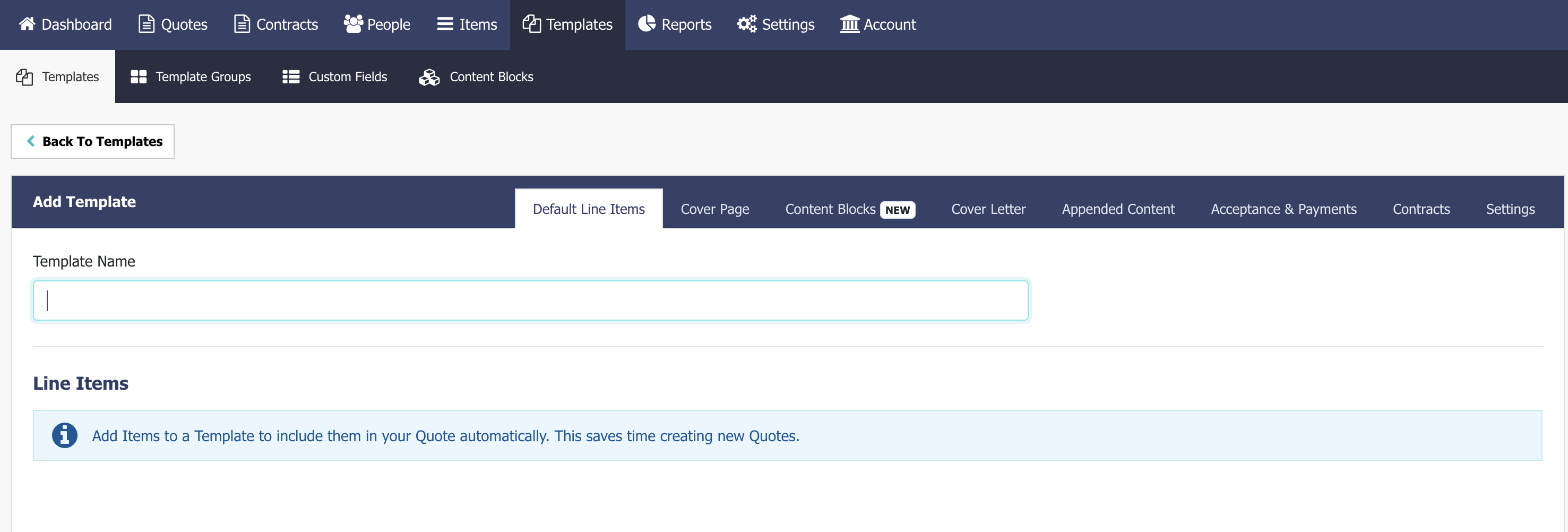
Task: Focus the Template Name text field
Action: [x=530, y=300]
